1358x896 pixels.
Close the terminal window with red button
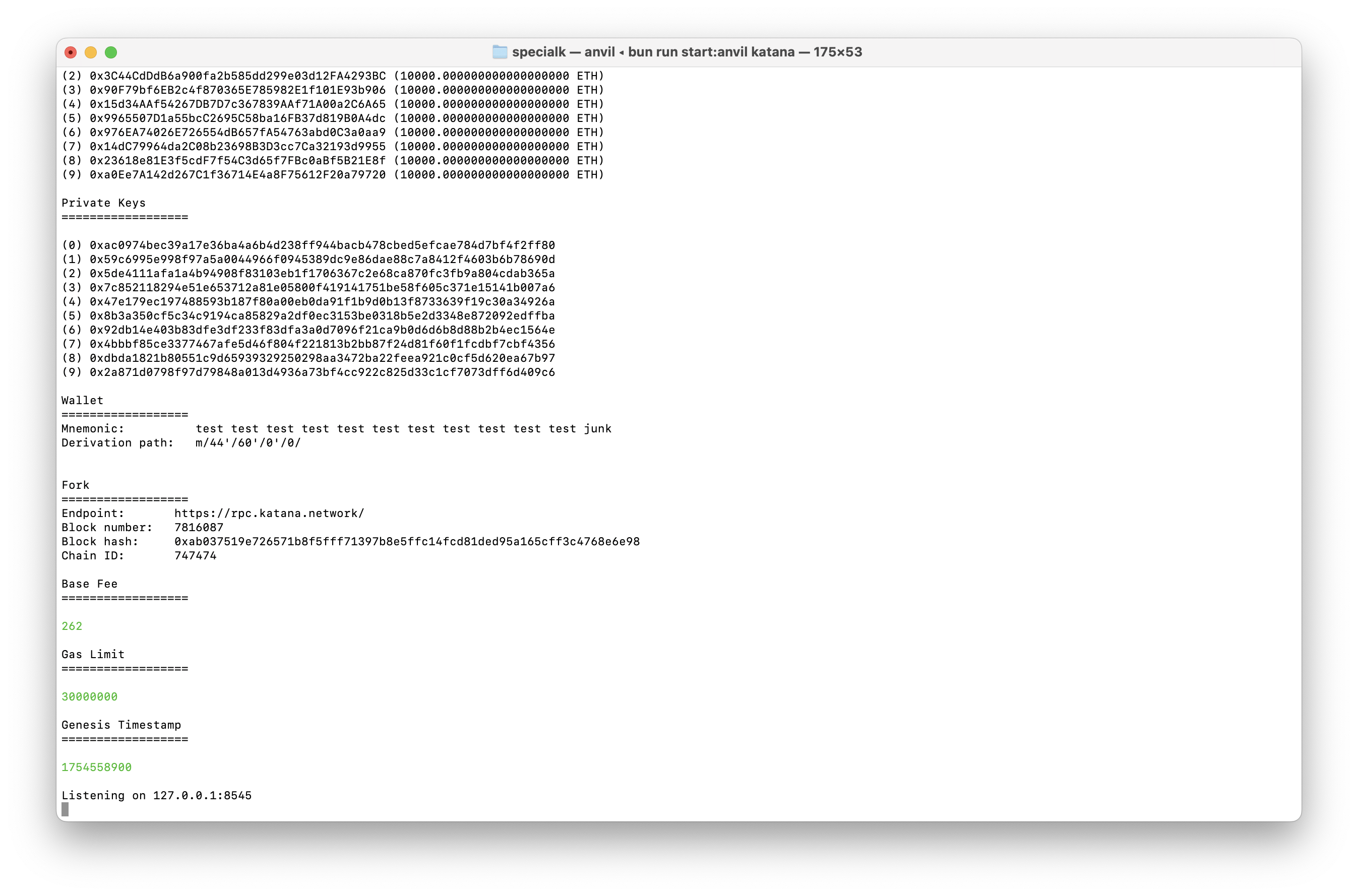[x=71, y=52]
